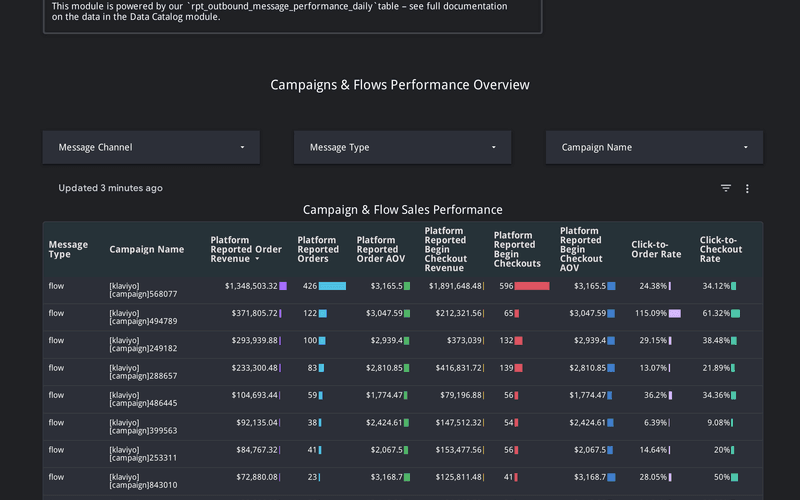Image resolution: width=800 pixels, height=500 pixels.
Task: Click the Updated 3 minutes ago text
Action: [x=110, y=188]
